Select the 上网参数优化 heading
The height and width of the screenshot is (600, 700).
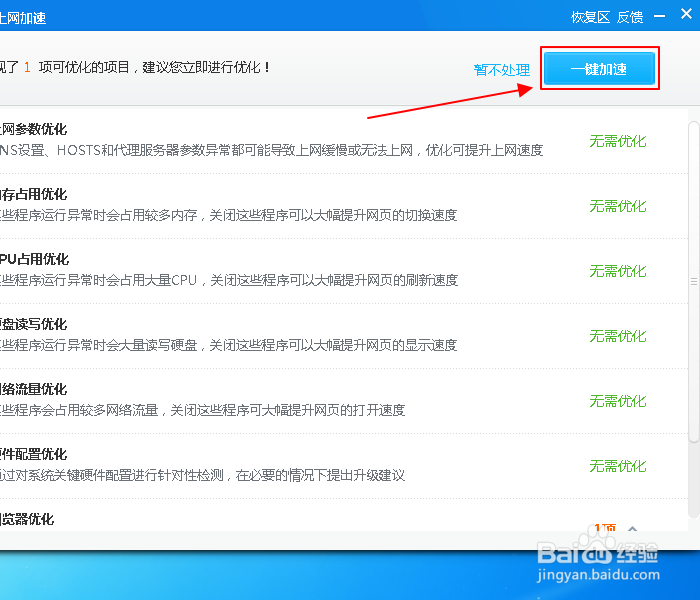pyautogui.click(x=33, y=129)
